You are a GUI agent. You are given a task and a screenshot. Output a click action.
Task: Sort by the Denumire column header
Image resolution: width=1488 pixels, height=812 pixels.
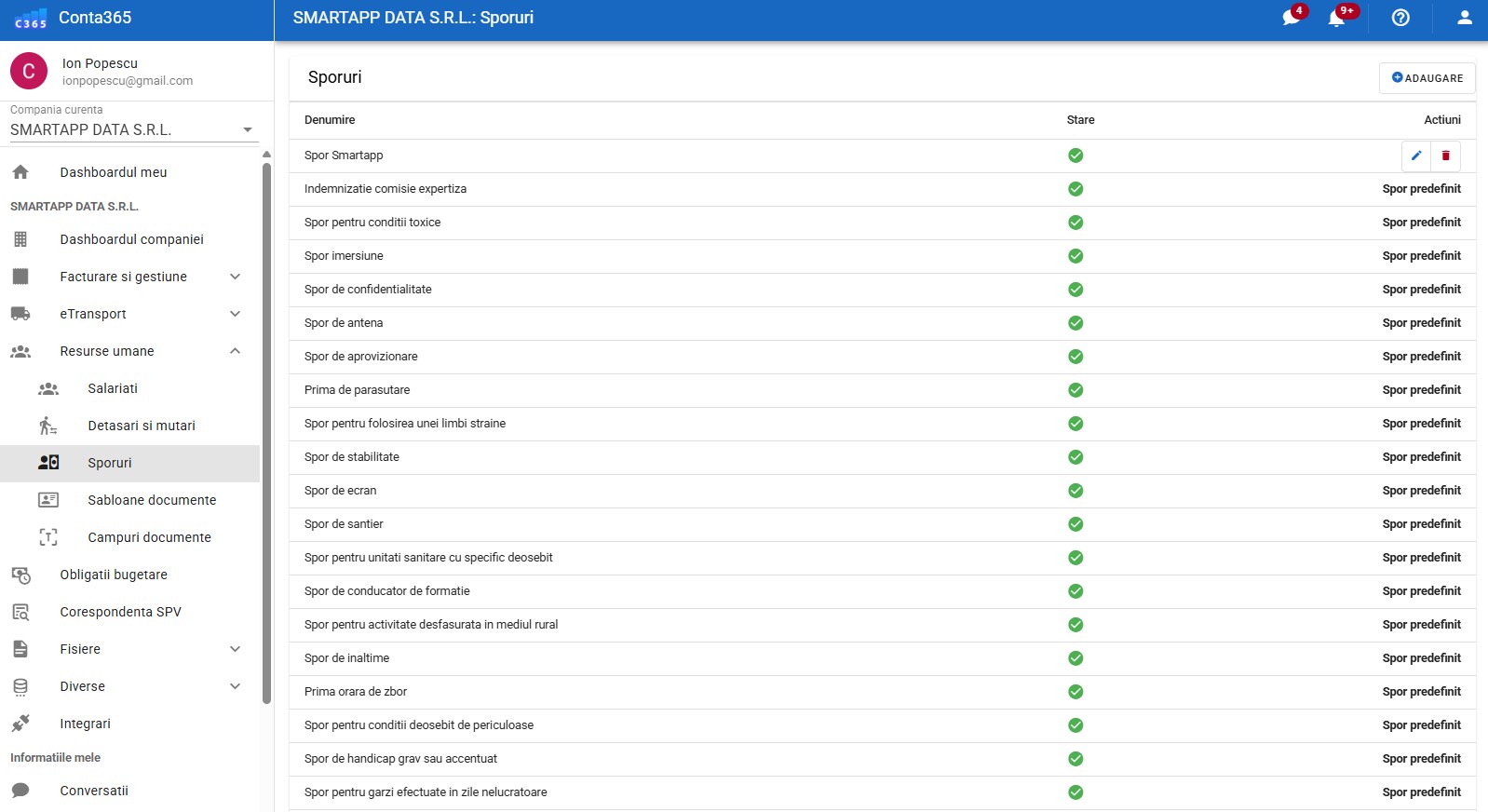click(x=330, y=120)
